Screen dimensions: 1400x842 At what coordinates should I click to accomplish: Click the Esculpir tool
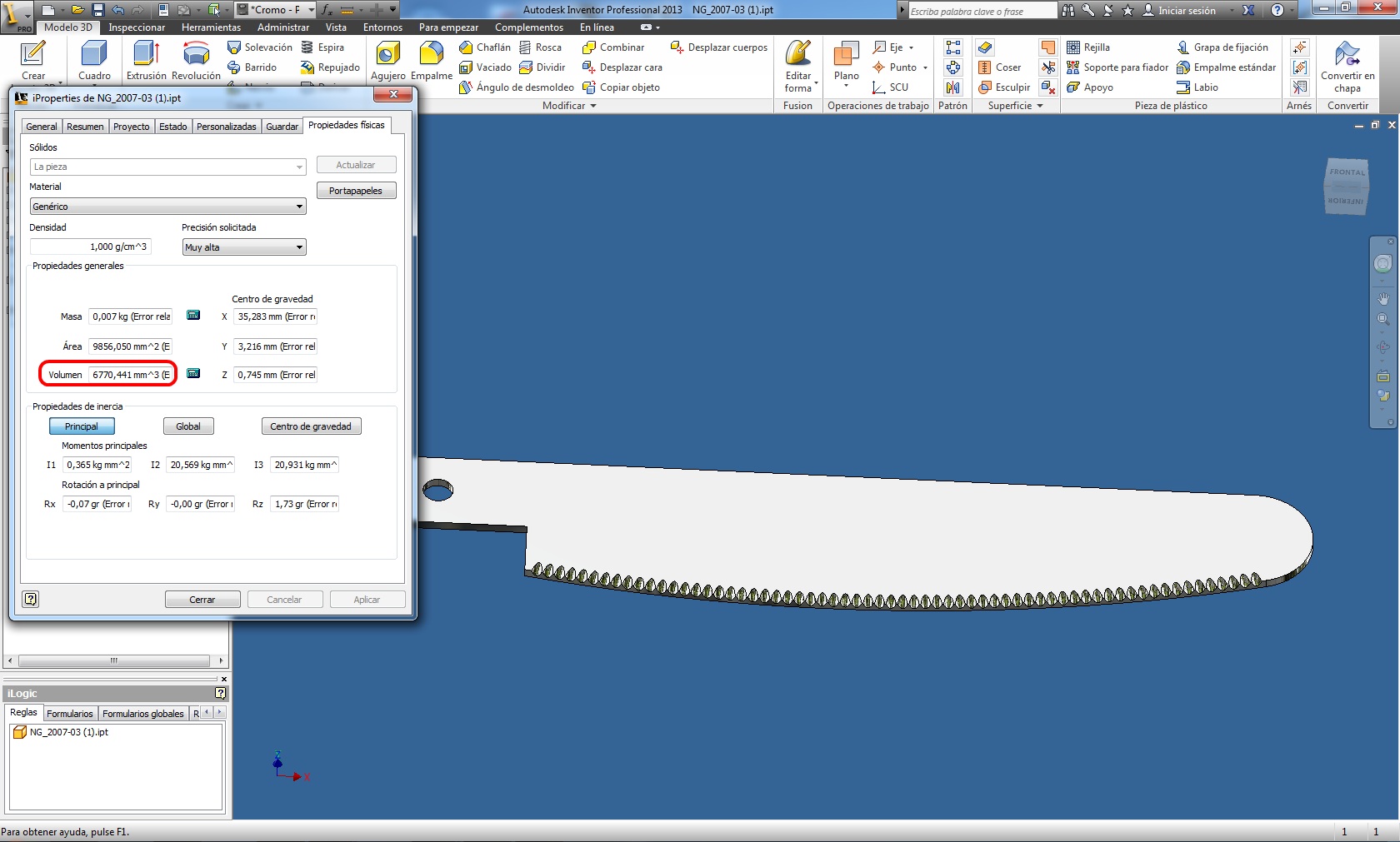1003,87
